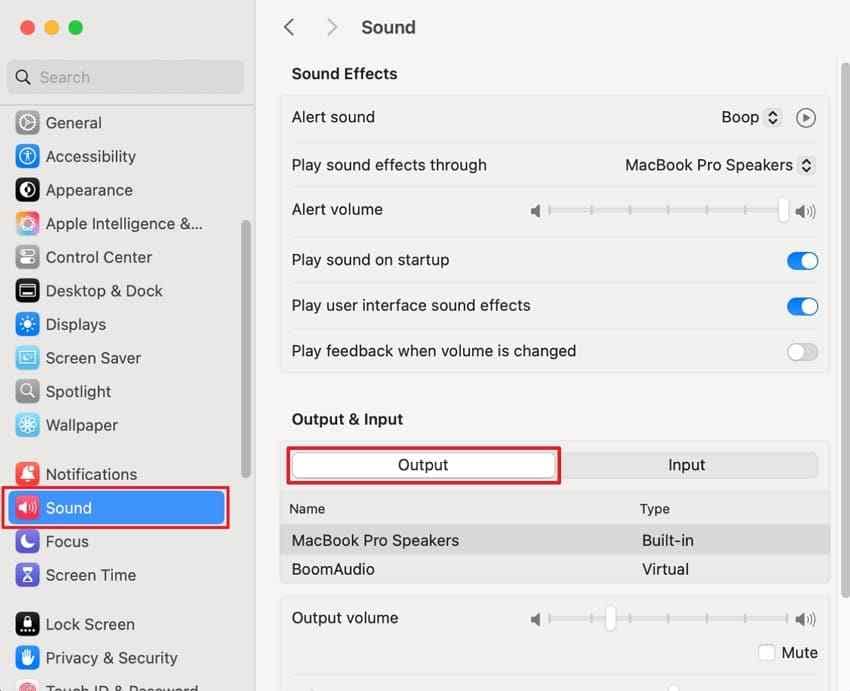This screenshot has height=691, width=850.
Task: Open the Control Center icon
Action: [x=27, y=257]
